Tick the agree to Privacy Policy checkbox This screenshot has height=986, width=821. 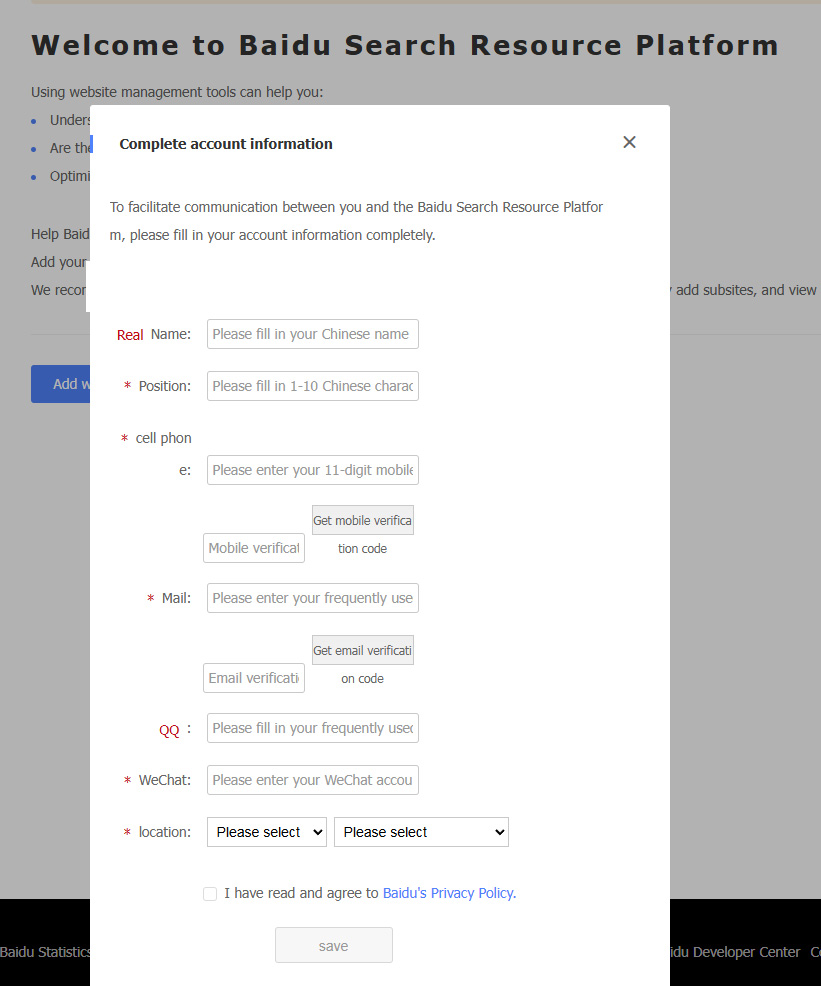coord(210,894)
